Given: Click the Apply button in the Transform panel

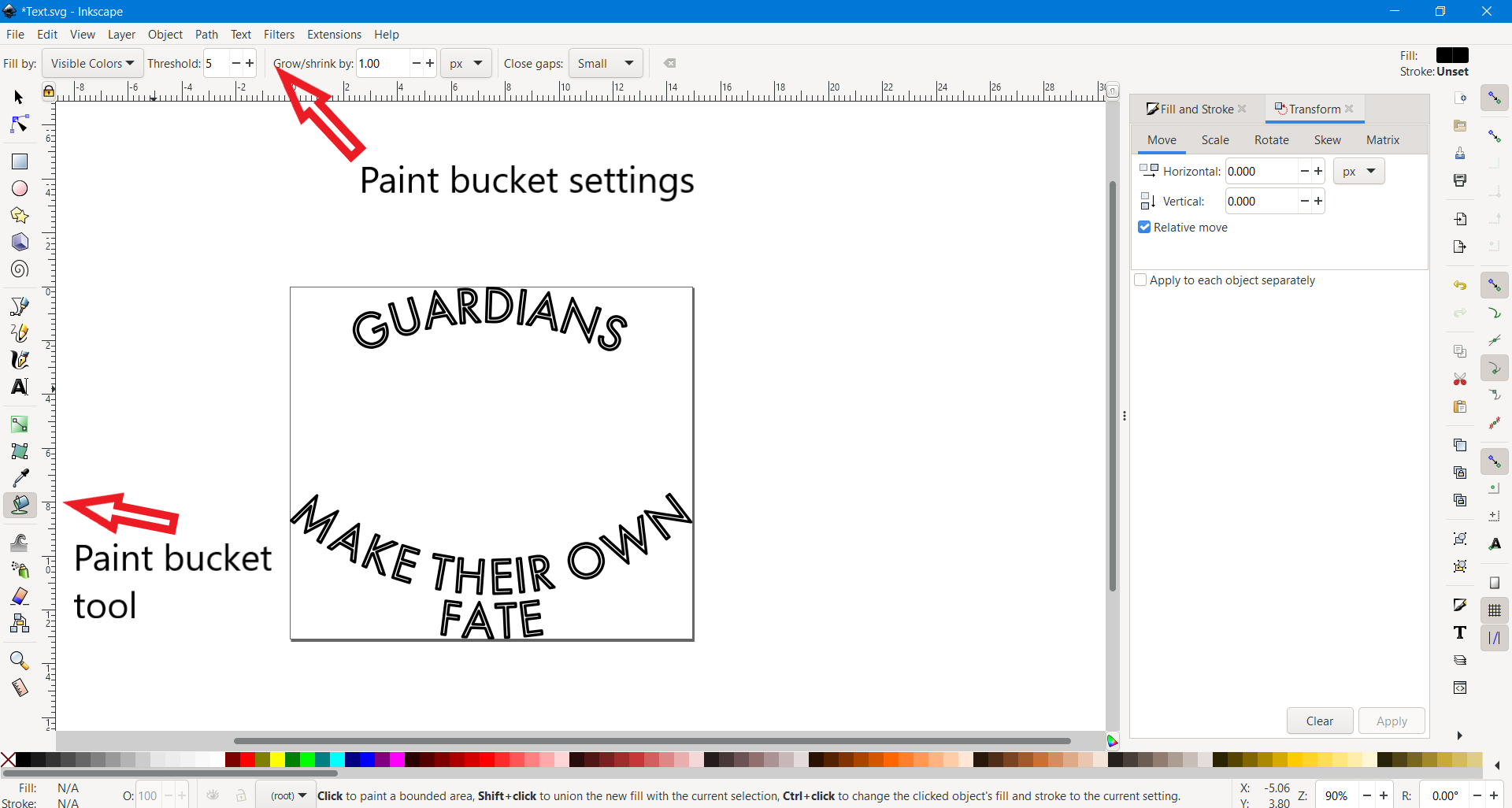Looking at the screenshot, I should tap(1392, 721).
